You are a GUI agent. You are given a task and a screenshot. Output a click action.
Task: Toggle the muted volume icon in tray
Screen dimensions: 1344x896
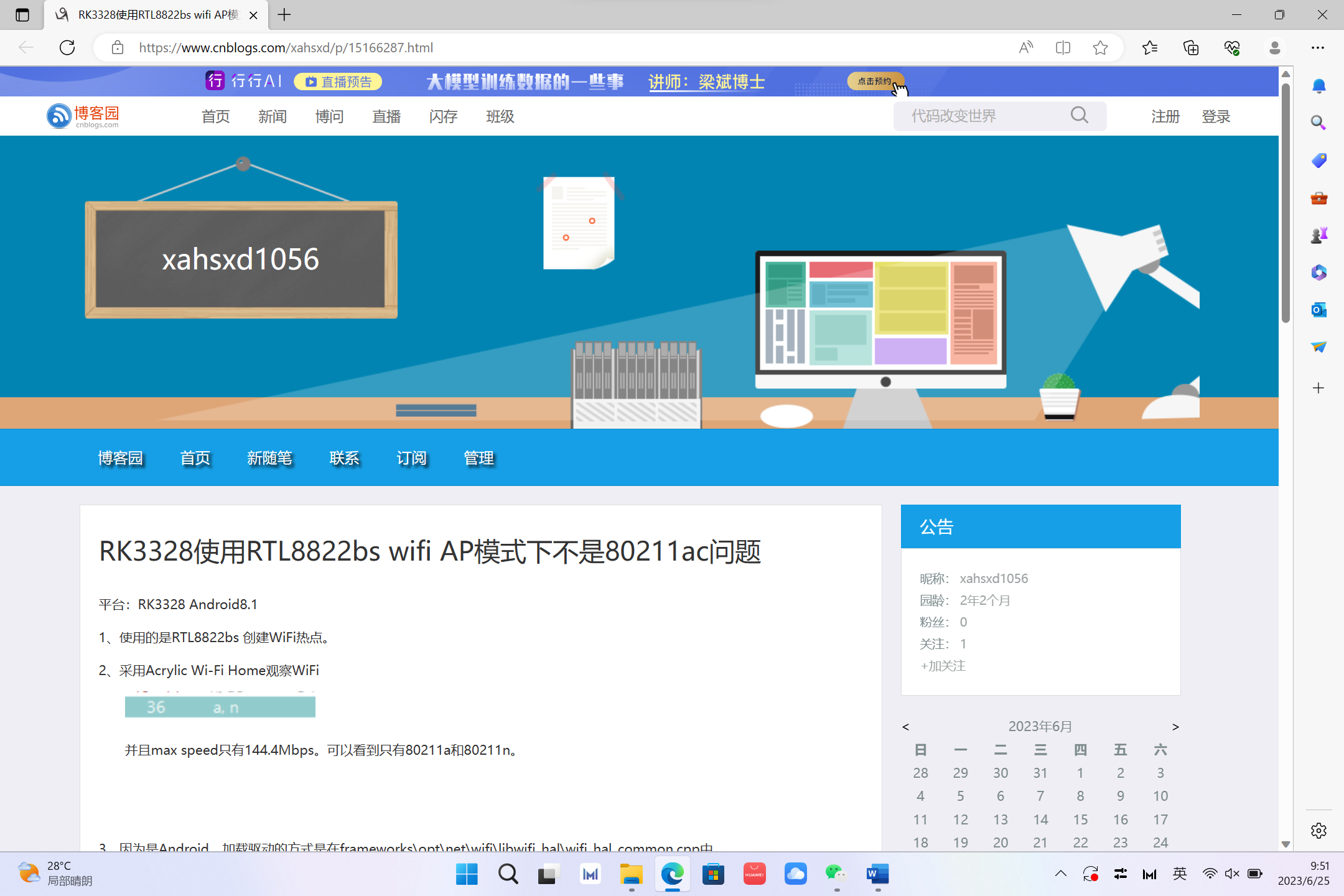1231,874
